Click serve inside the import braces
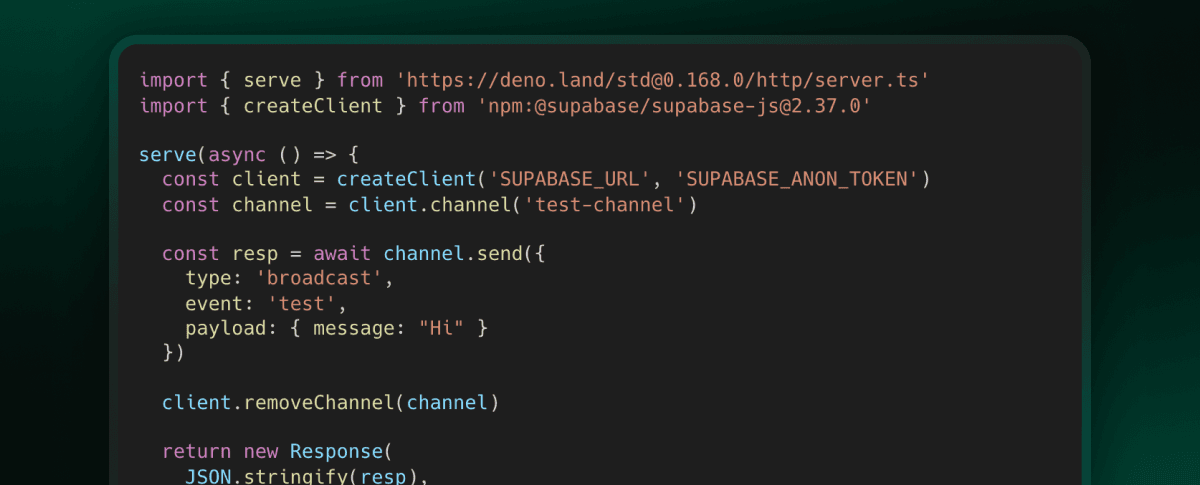 tap(272, 80)
